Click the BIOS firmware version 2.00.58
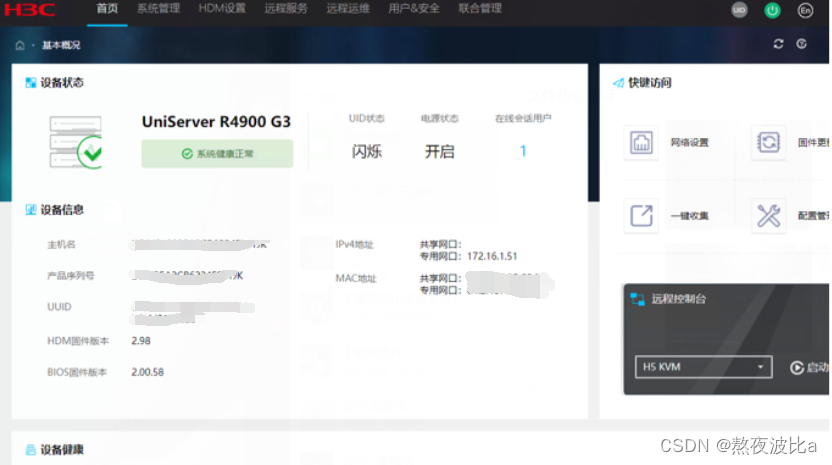The image size is (832, 465). (148, 372)
